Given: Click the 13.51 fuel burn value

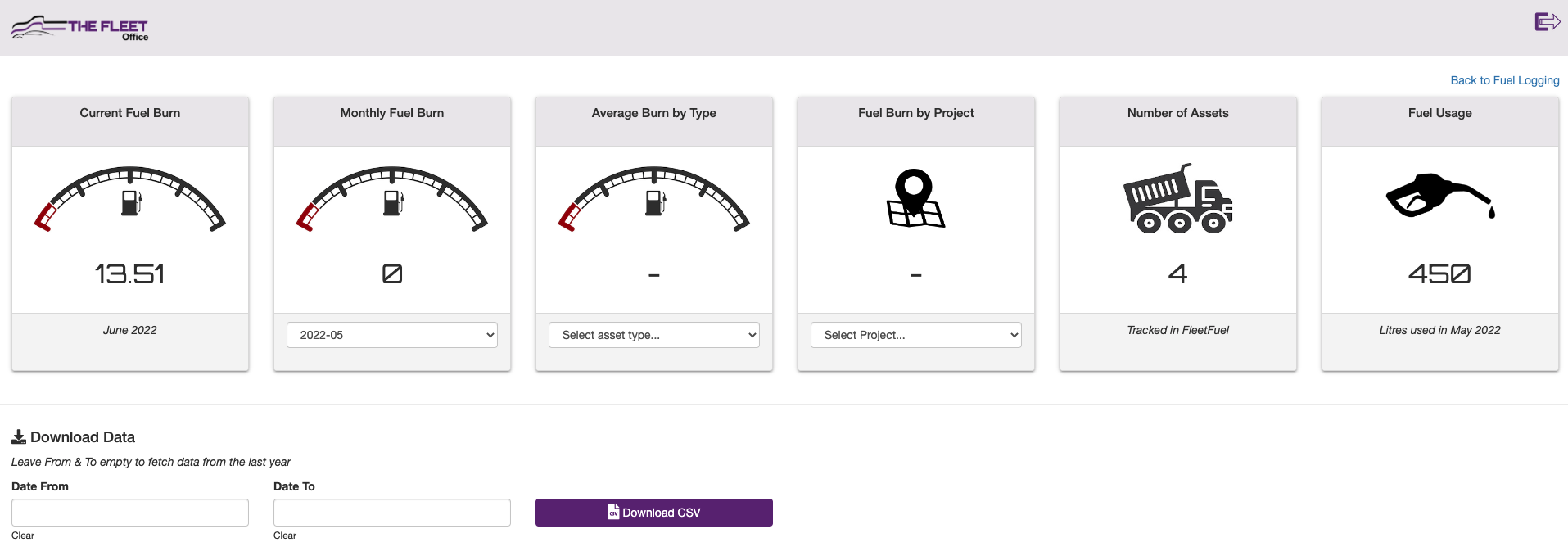Looking at the screenshot, I should point(129,273).
